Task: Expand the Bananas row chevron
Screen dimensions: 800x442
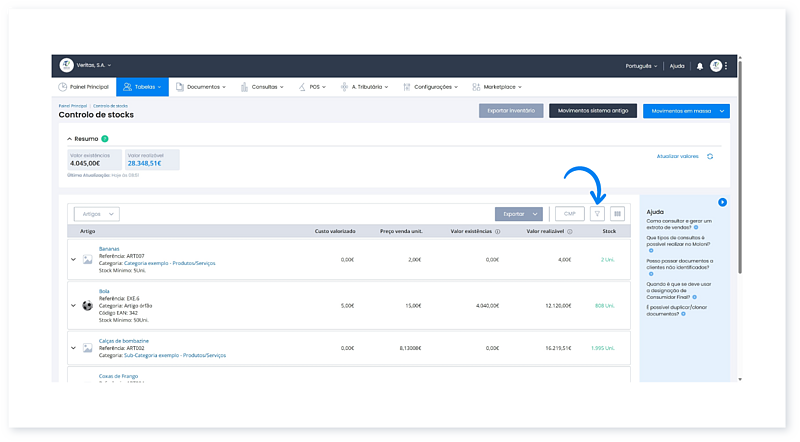Action: 73,259
